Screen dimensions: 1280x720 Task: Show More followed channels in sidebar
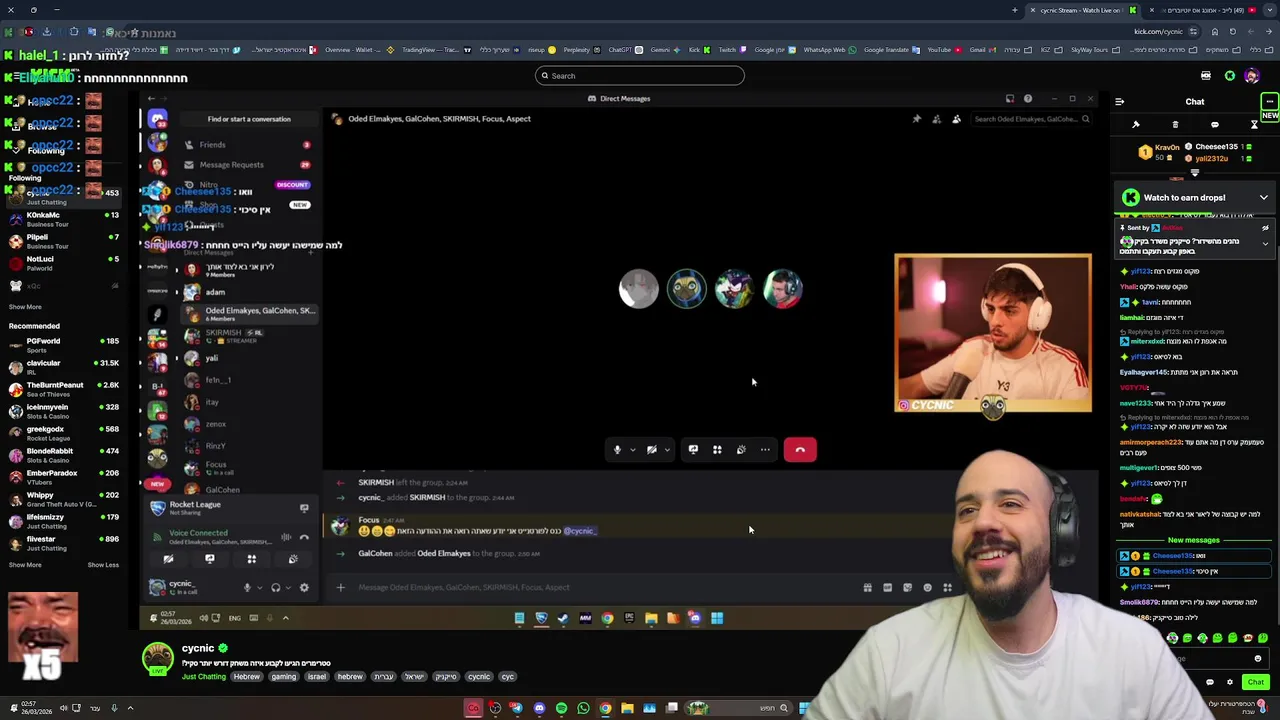click(x=25, y=307)
